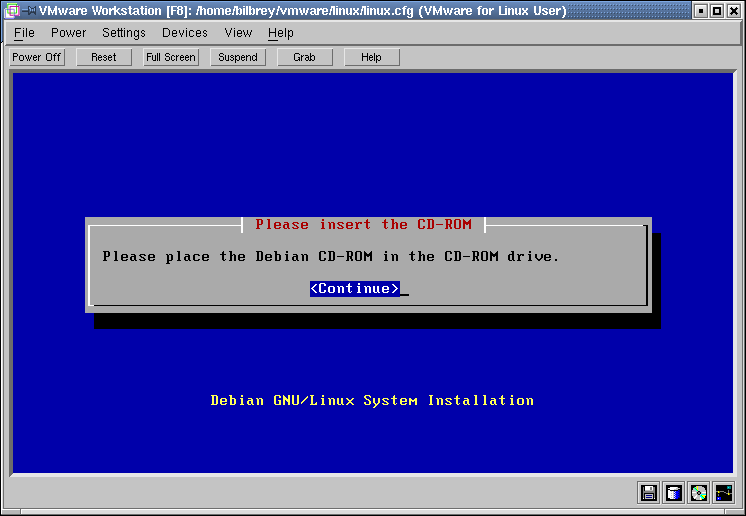Click the Help toolbar button
This screenshot has height=516, width=746.
(371, 57)
